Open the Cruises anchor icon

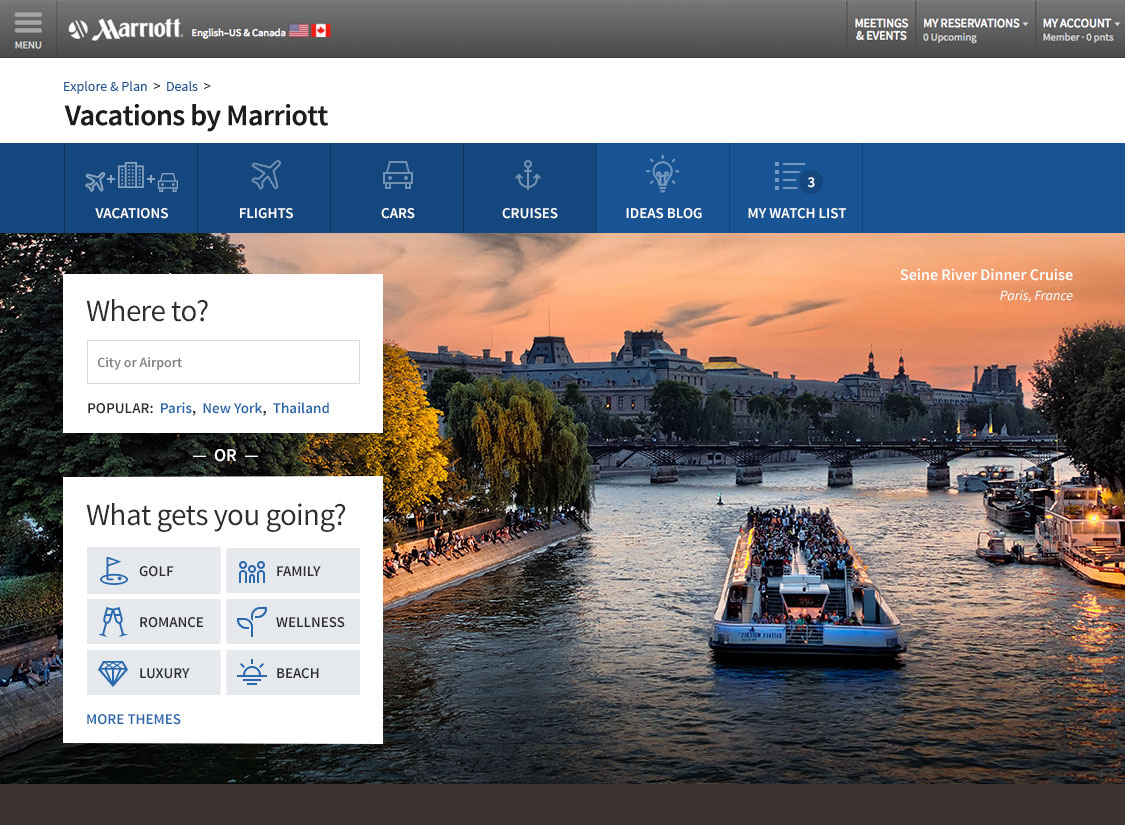coord(528,176)
